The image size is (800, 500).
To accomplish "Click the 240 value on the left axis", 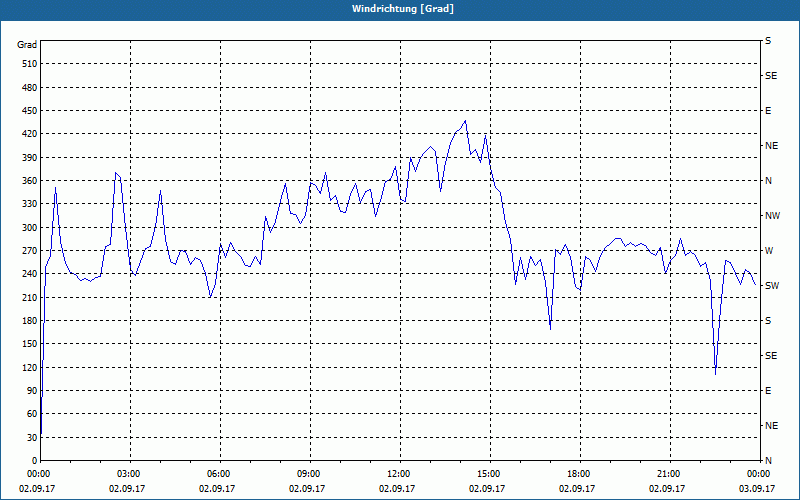I will coord(30,274).
